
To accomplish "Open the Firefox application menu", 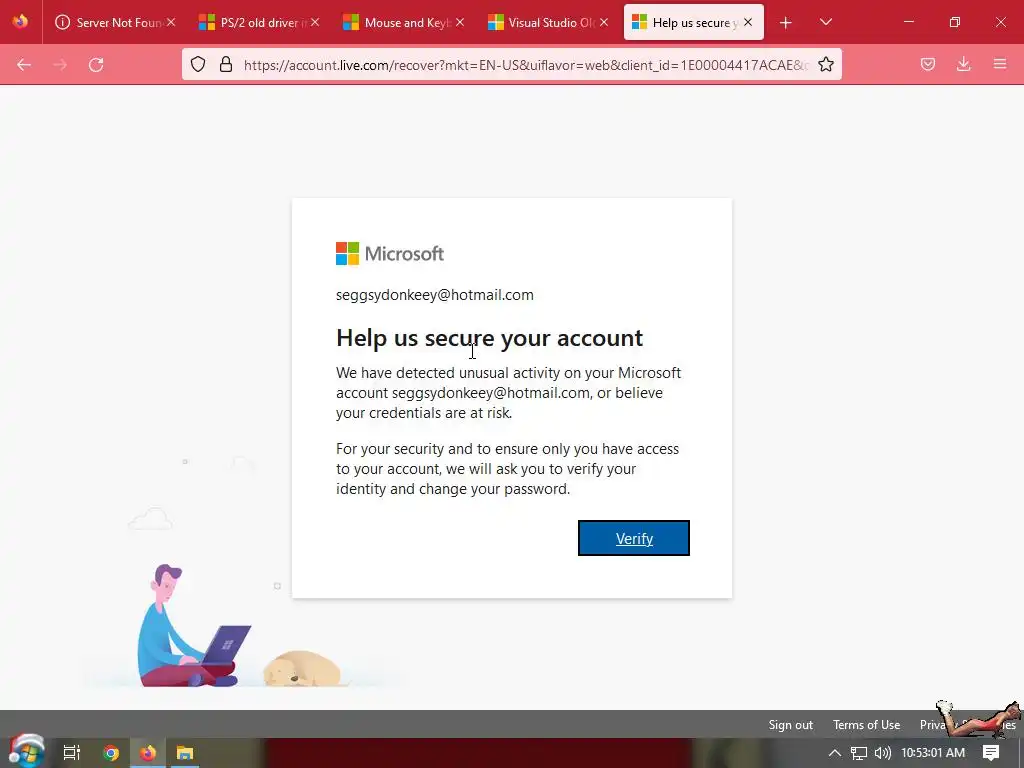I will tap(1000, 64).
